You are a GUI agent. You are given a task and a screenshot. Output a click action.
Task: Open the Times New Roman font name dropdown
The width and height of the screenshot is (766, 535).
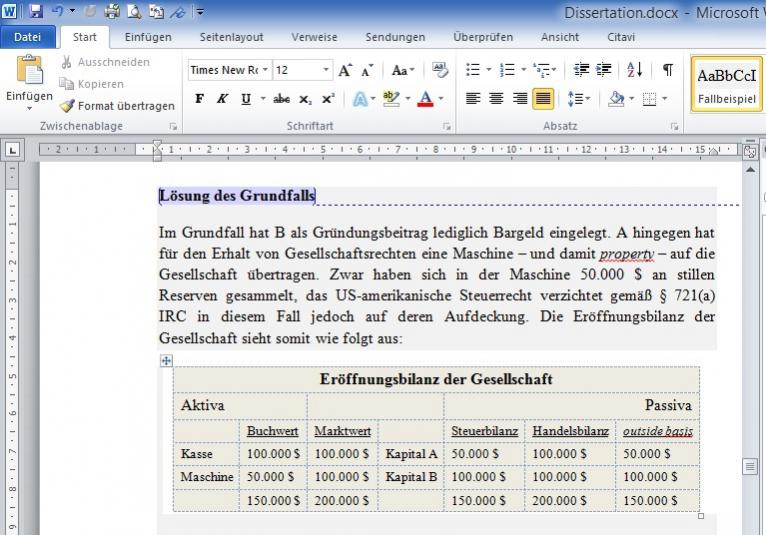(265, 70)
